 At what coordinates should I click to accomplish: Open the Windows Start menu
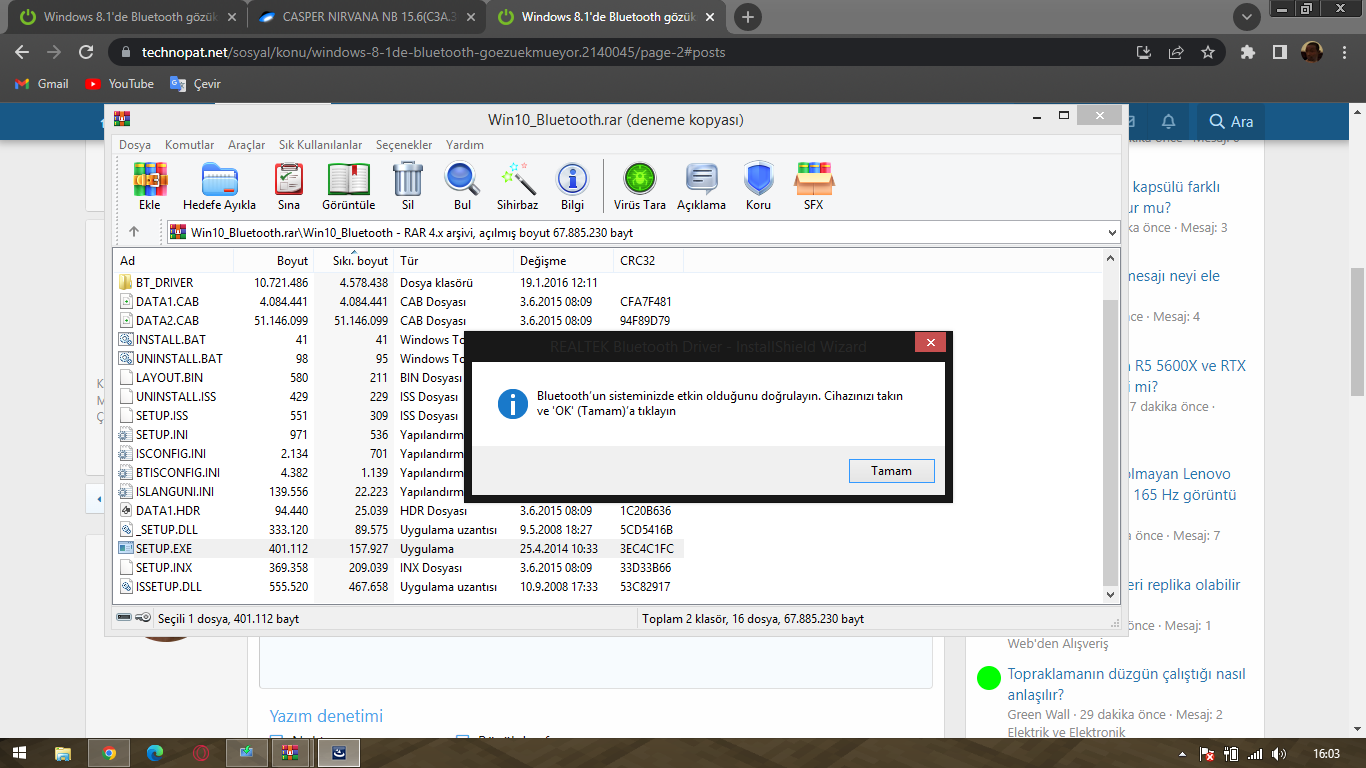click(18, 752)
